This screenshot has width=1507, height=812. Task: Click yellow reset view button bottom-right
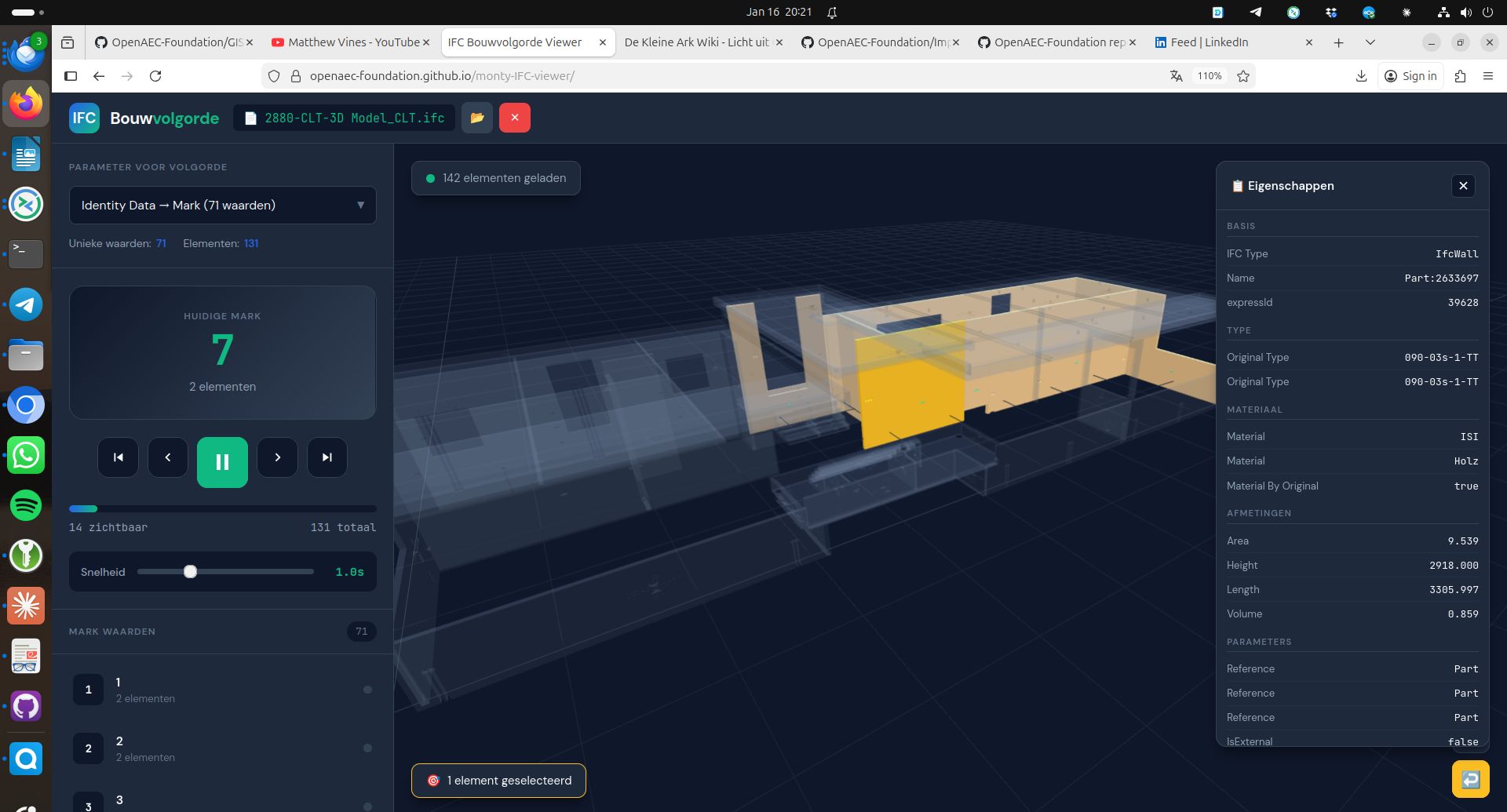click(1470, 779)
